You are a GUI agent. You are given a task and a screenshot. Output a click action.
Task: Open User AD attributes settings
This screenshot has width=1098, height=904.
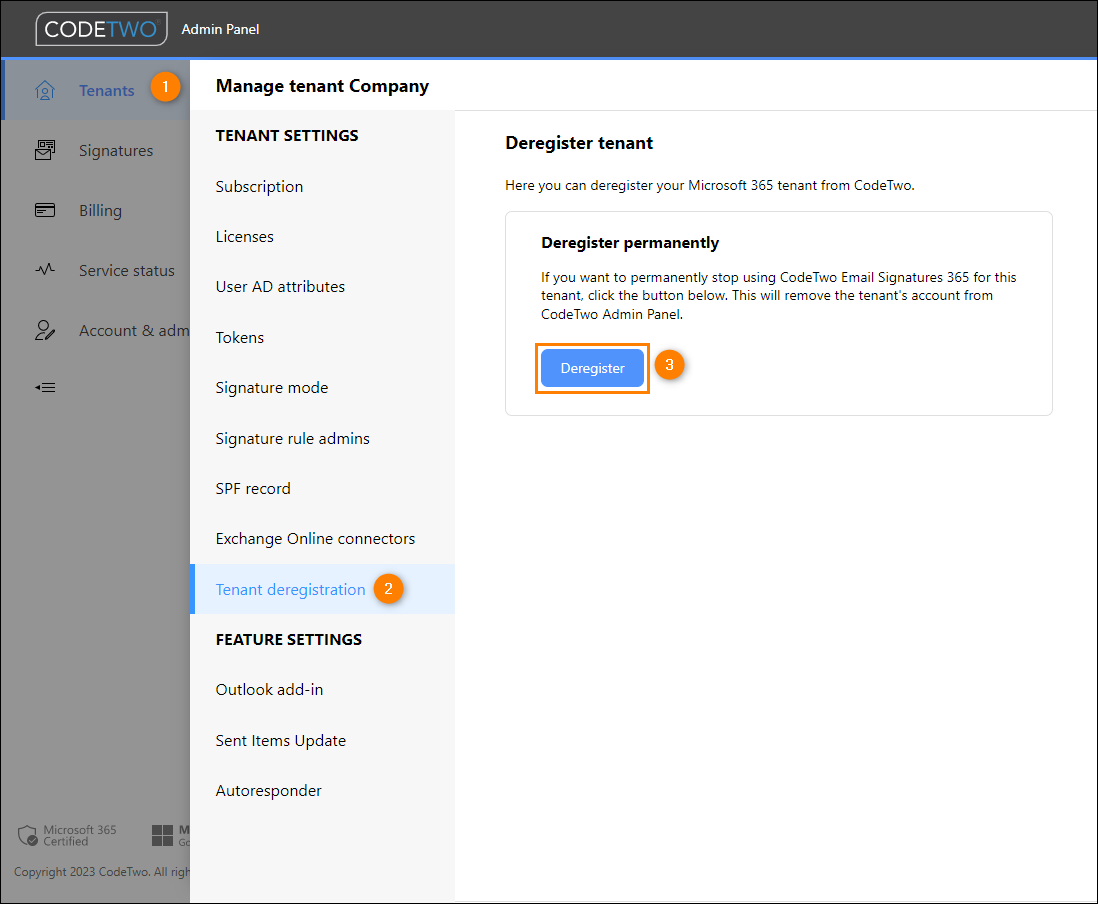click(322, 287)
